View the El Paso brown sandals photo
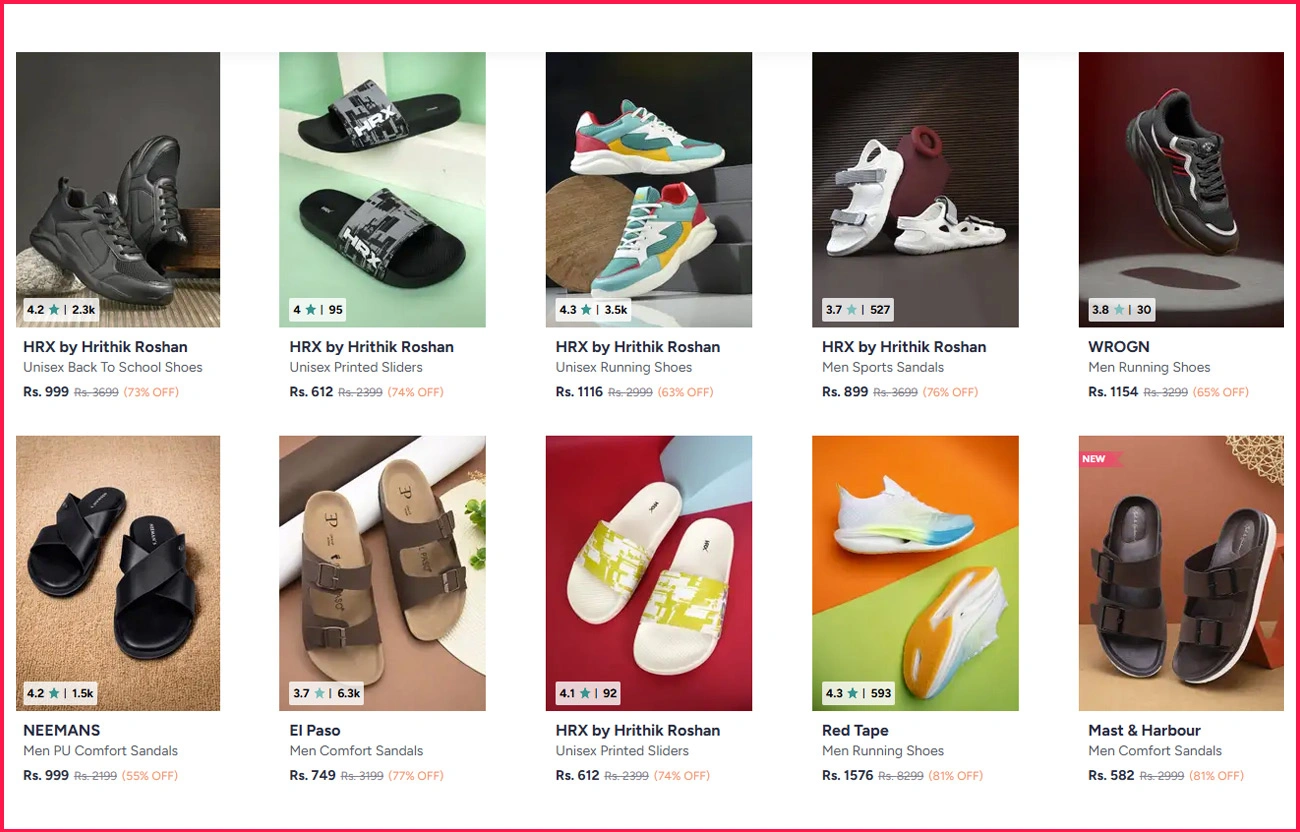 click(x=382, y=573)
